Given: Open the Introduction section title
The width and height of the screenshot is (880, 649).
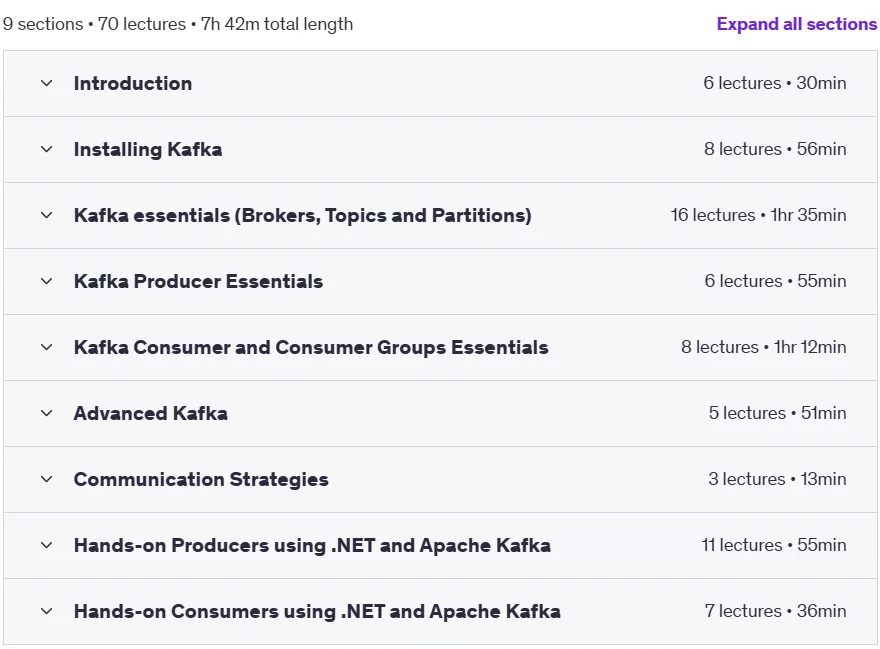Looking at the screenshot, I should click(133, 84).
